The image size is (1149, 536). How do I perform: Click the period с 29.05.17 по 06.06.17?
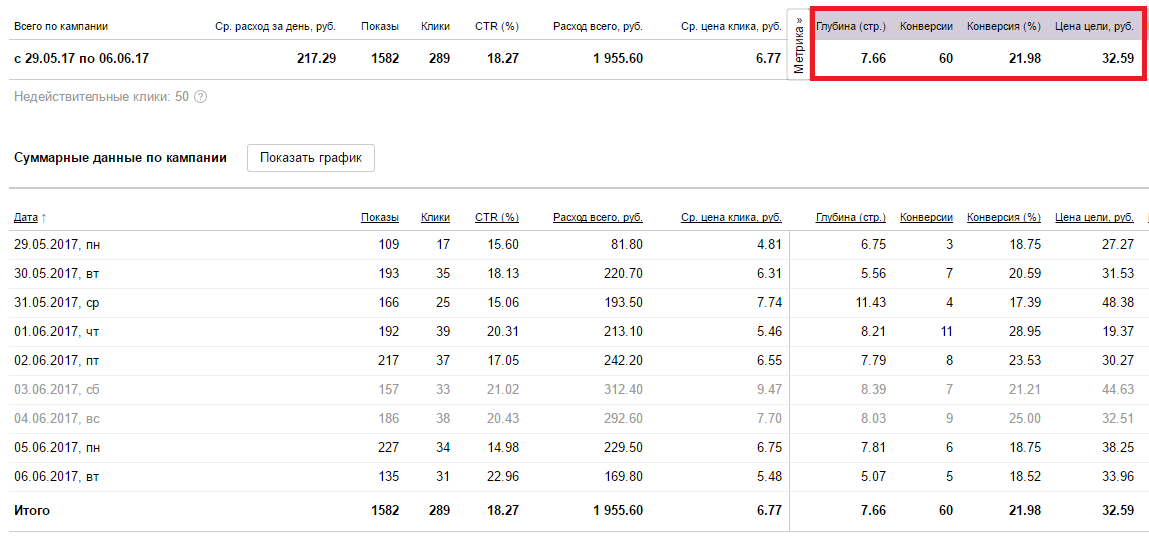click(x=81, y=59)
